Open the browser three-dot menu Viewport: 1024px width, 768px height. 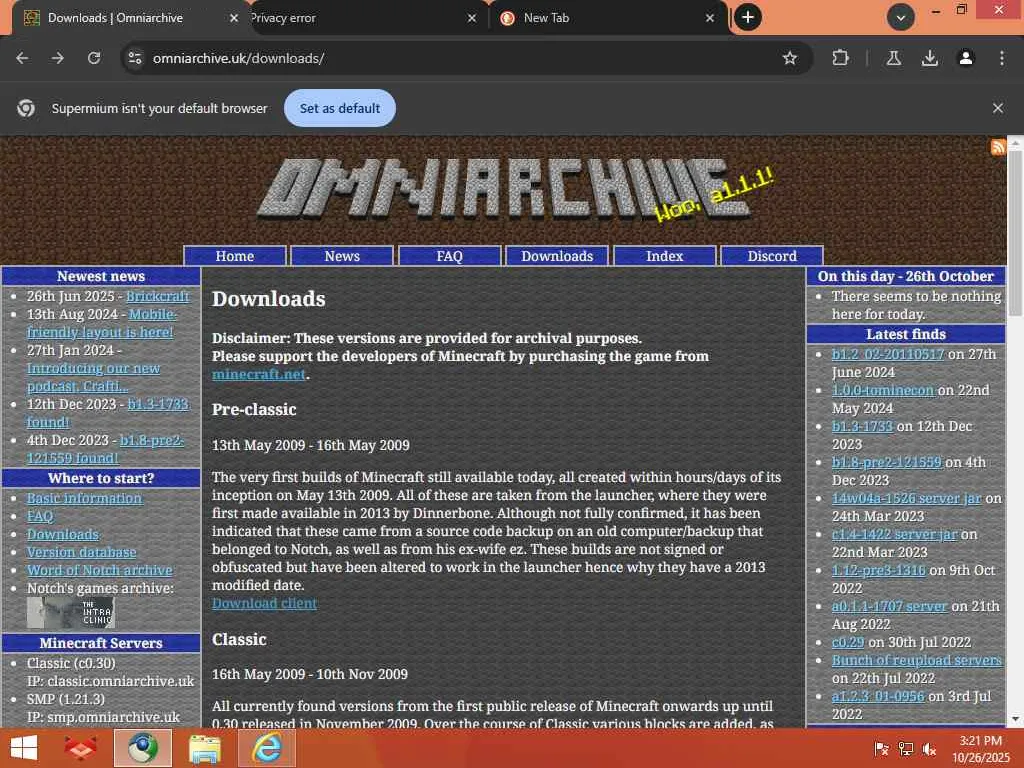(x=1001, y=58)
